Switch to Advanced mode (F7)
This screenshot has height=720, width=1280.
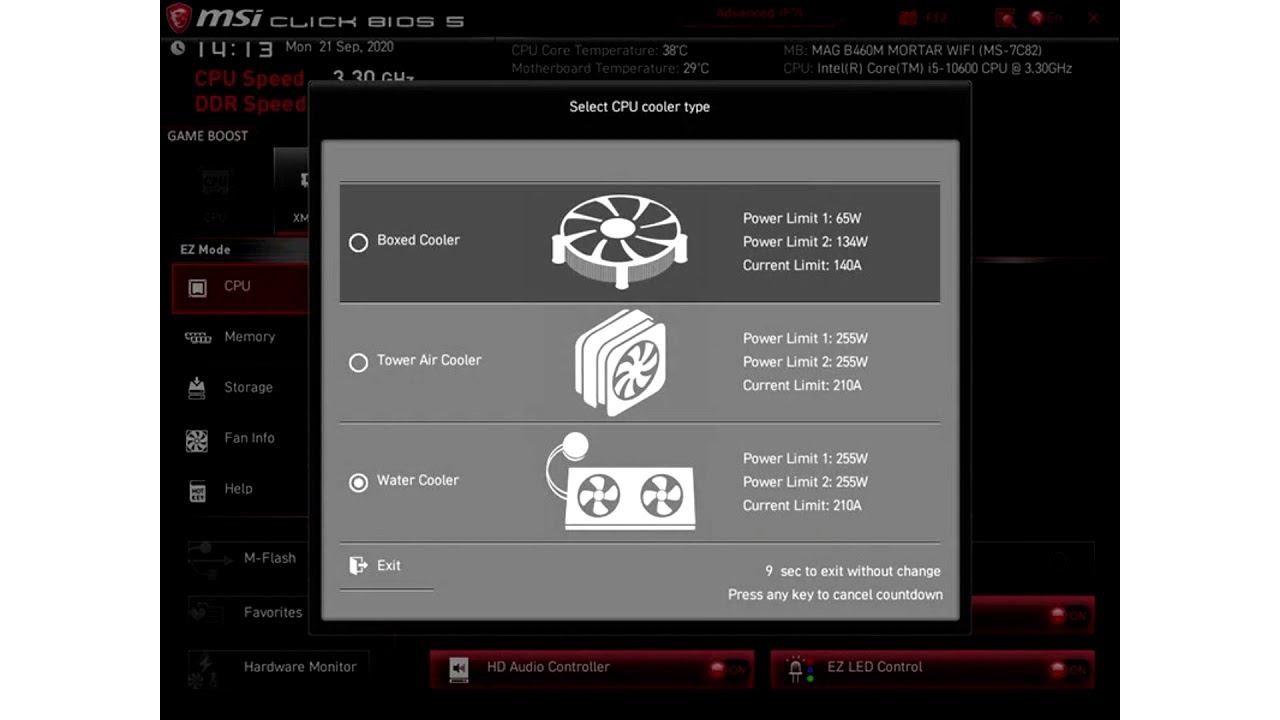[760, 14]
